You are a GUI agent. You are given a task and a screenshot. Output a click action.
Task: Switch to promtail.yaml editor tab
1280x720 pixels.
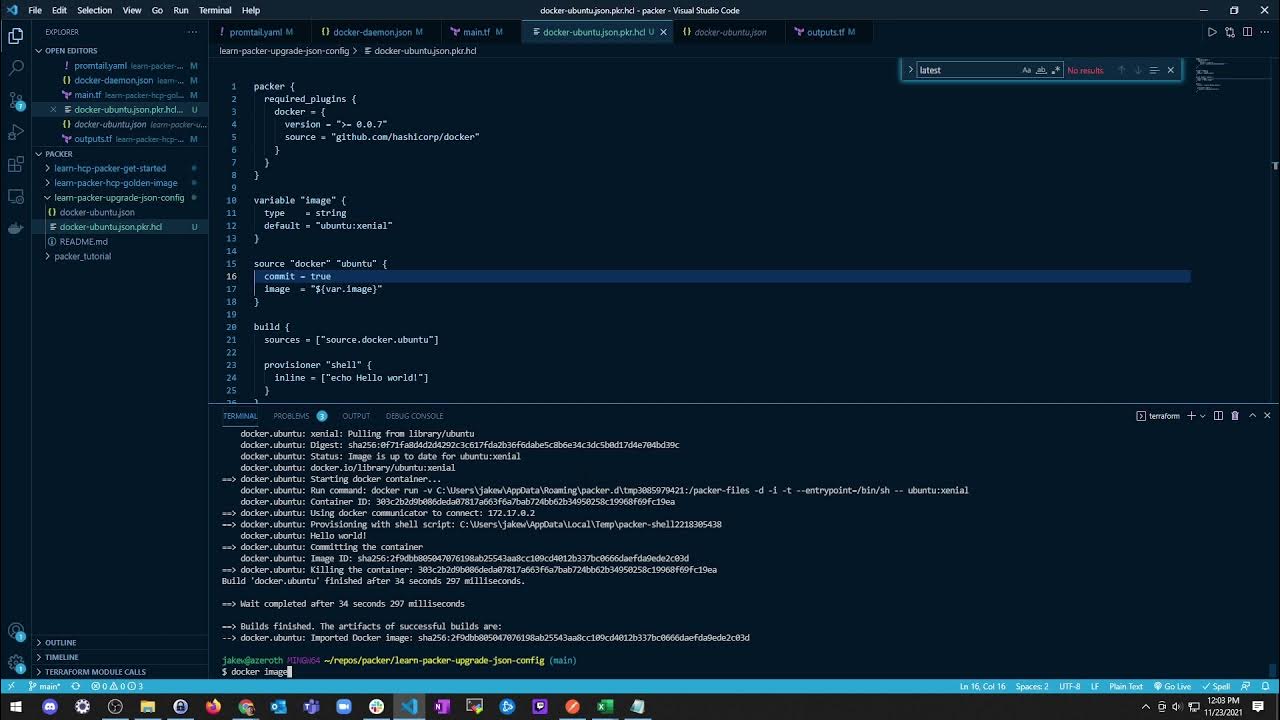(255, 32)
